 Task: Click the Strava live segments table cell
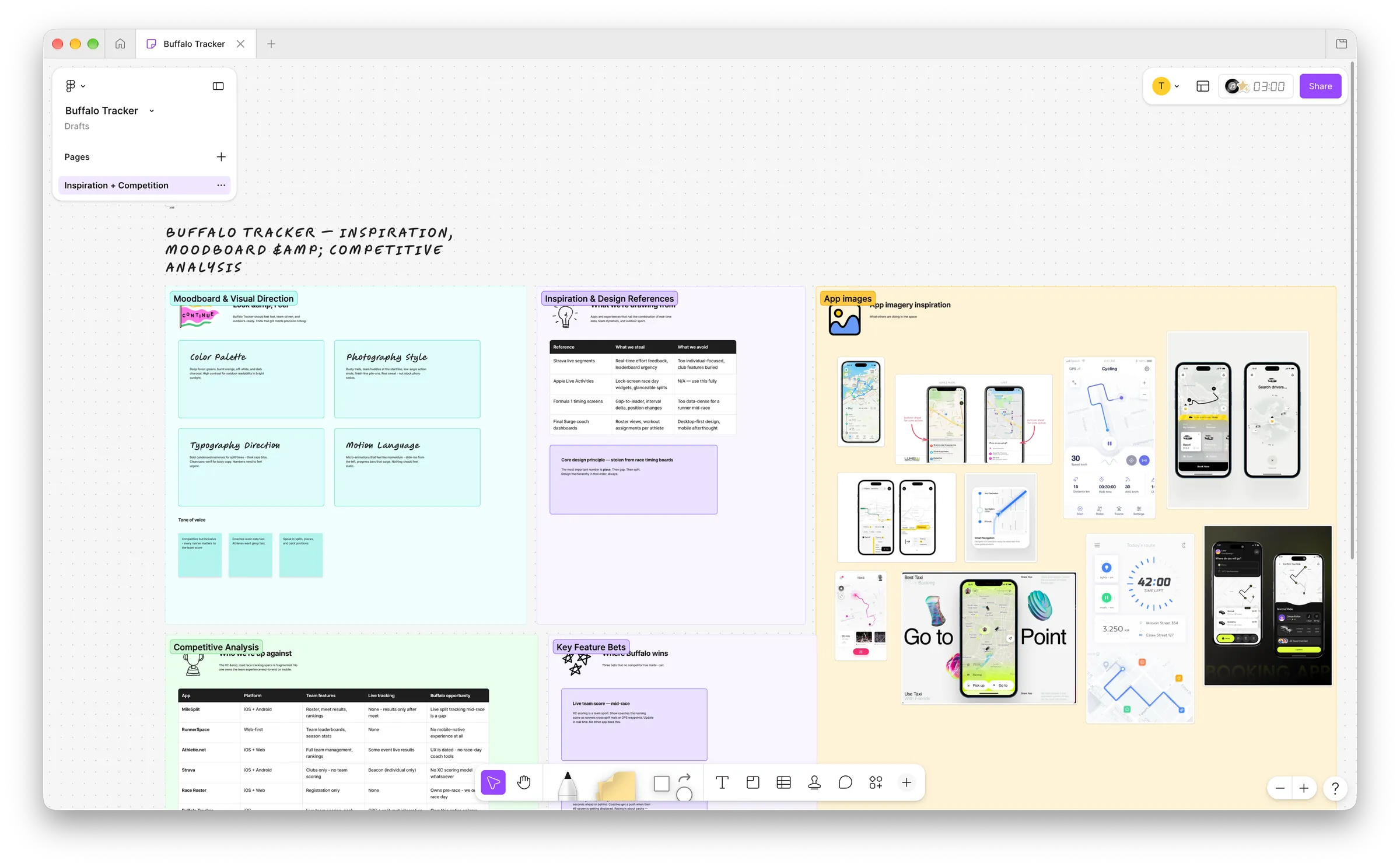pyautogui.click(x=580, y=364)
